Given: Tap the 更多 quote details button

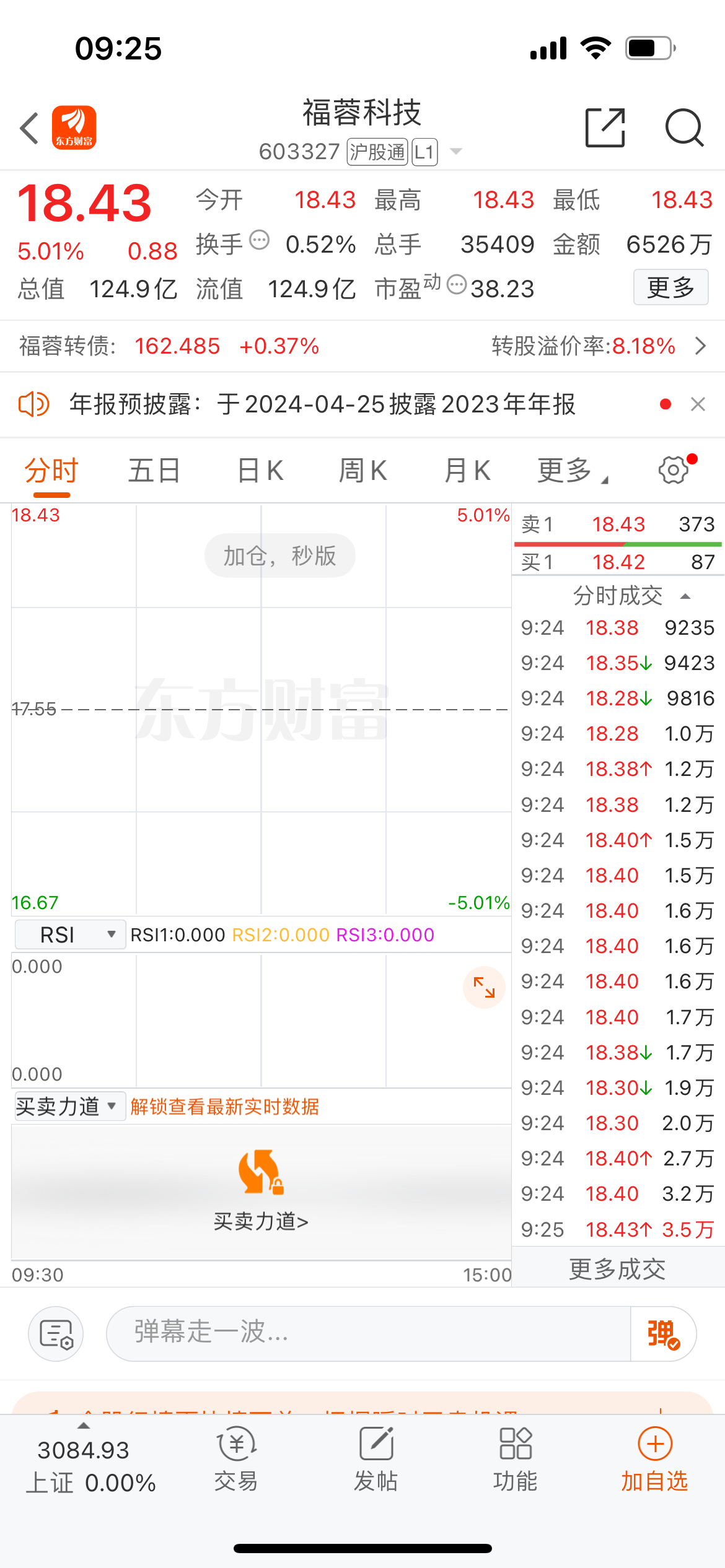Looking at the screenshot, I should coord(670,287).
